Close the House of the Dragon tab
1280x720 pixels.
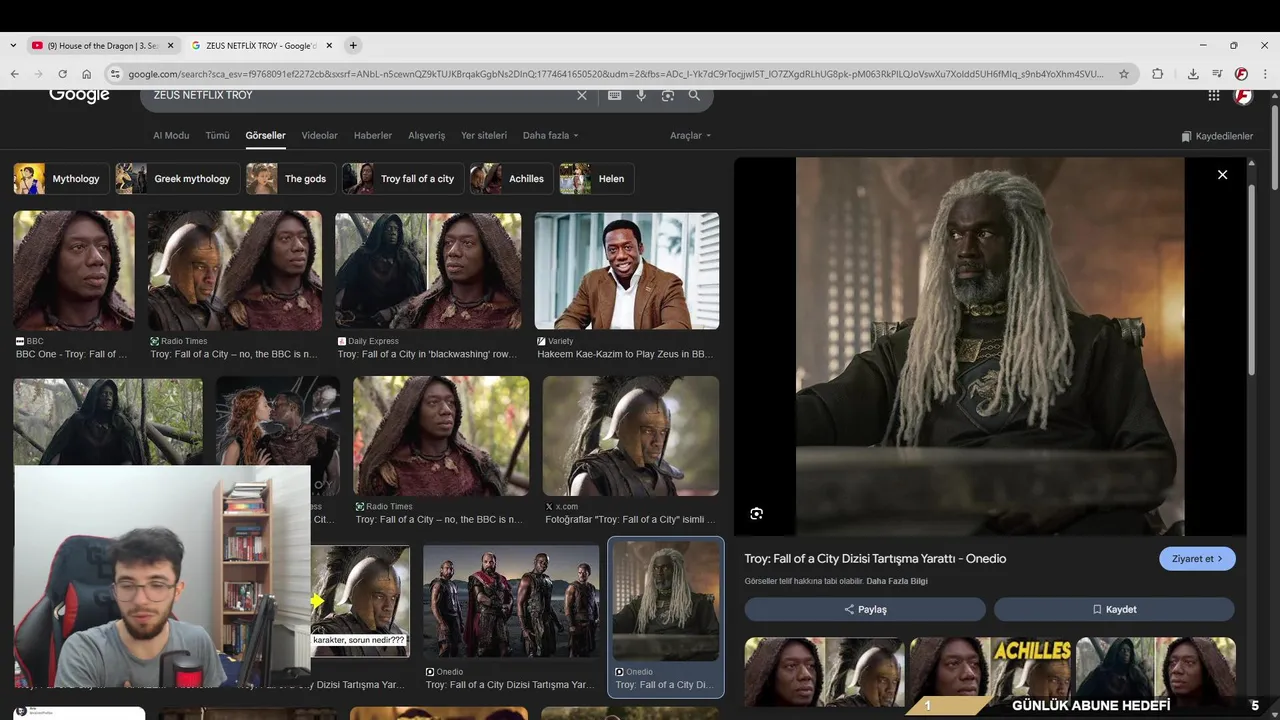tap(170, 45)
